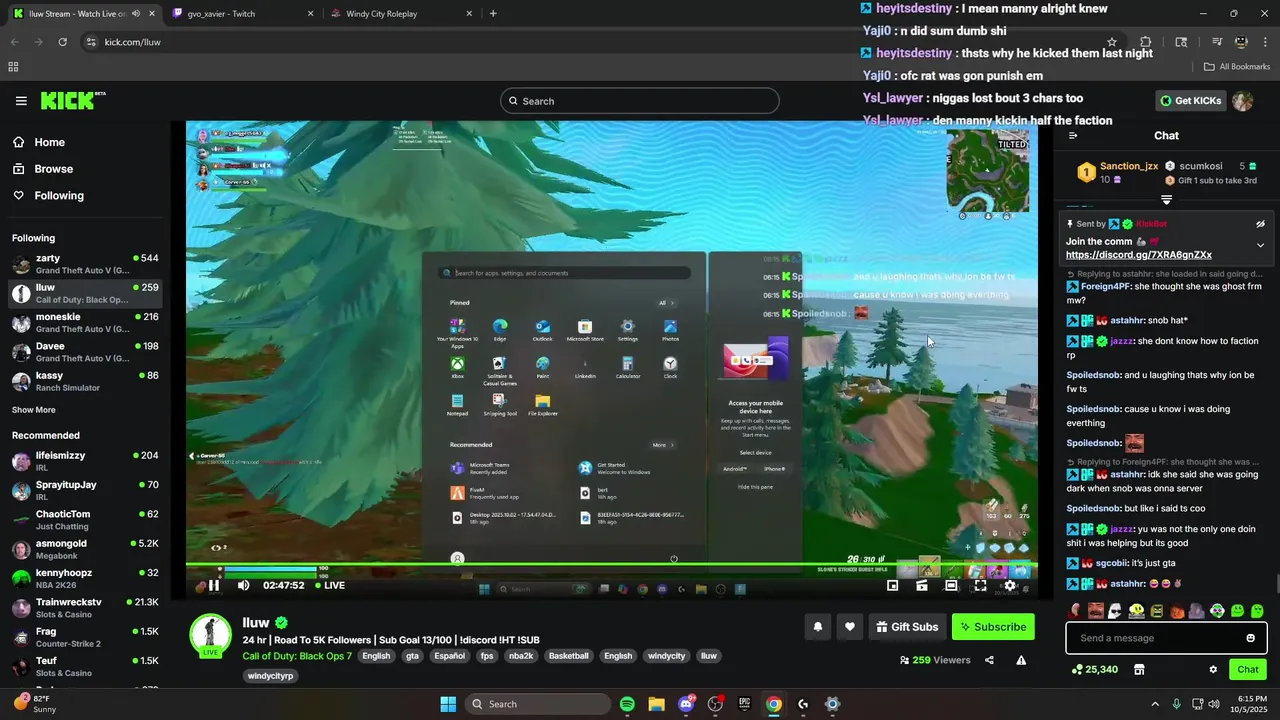Reload the kick.com page
This screenshot has width=1280, height=720.
tap(62, 42)
